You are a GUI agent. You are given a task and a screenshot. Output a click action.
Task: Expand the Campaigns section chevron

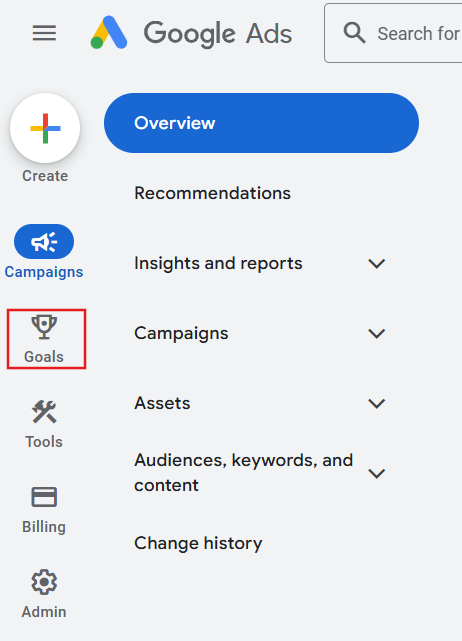click(377, 333)
